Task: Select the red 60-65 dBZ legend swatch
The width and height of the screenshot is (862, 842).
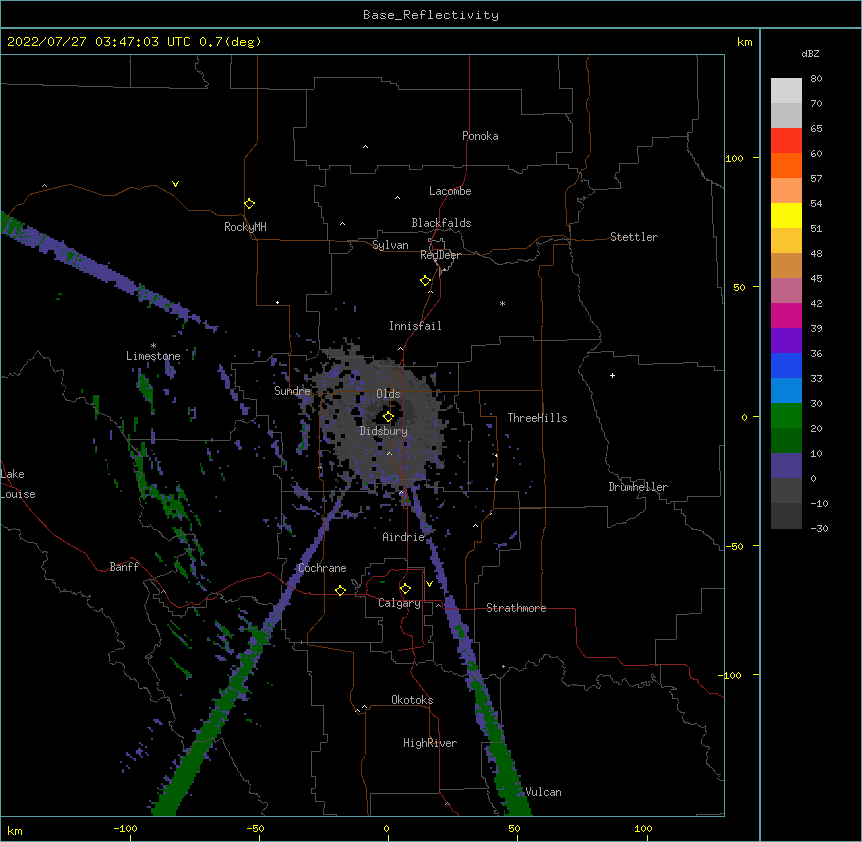Action: (x=786, y=141)
